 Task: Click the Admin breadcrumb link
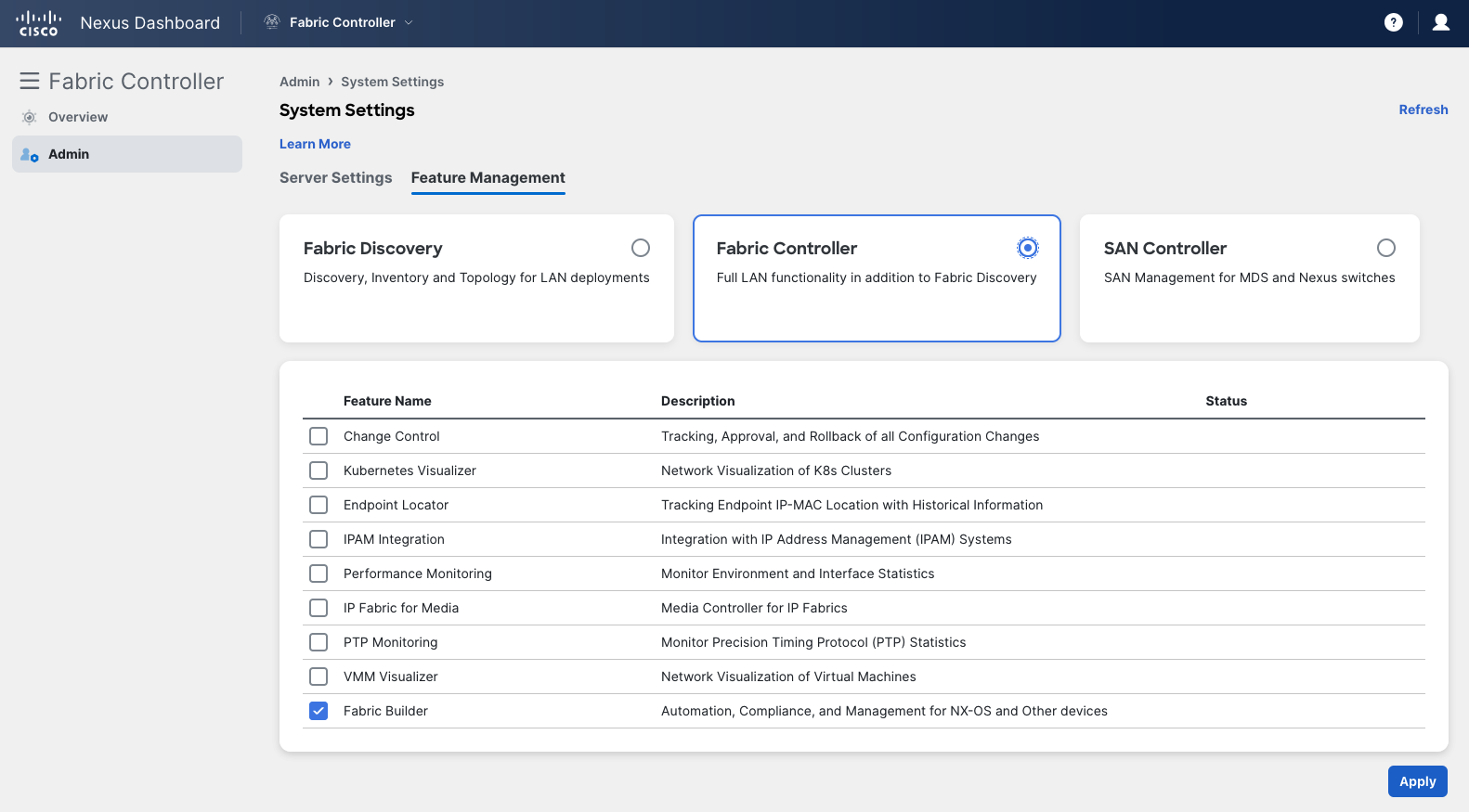299,82
